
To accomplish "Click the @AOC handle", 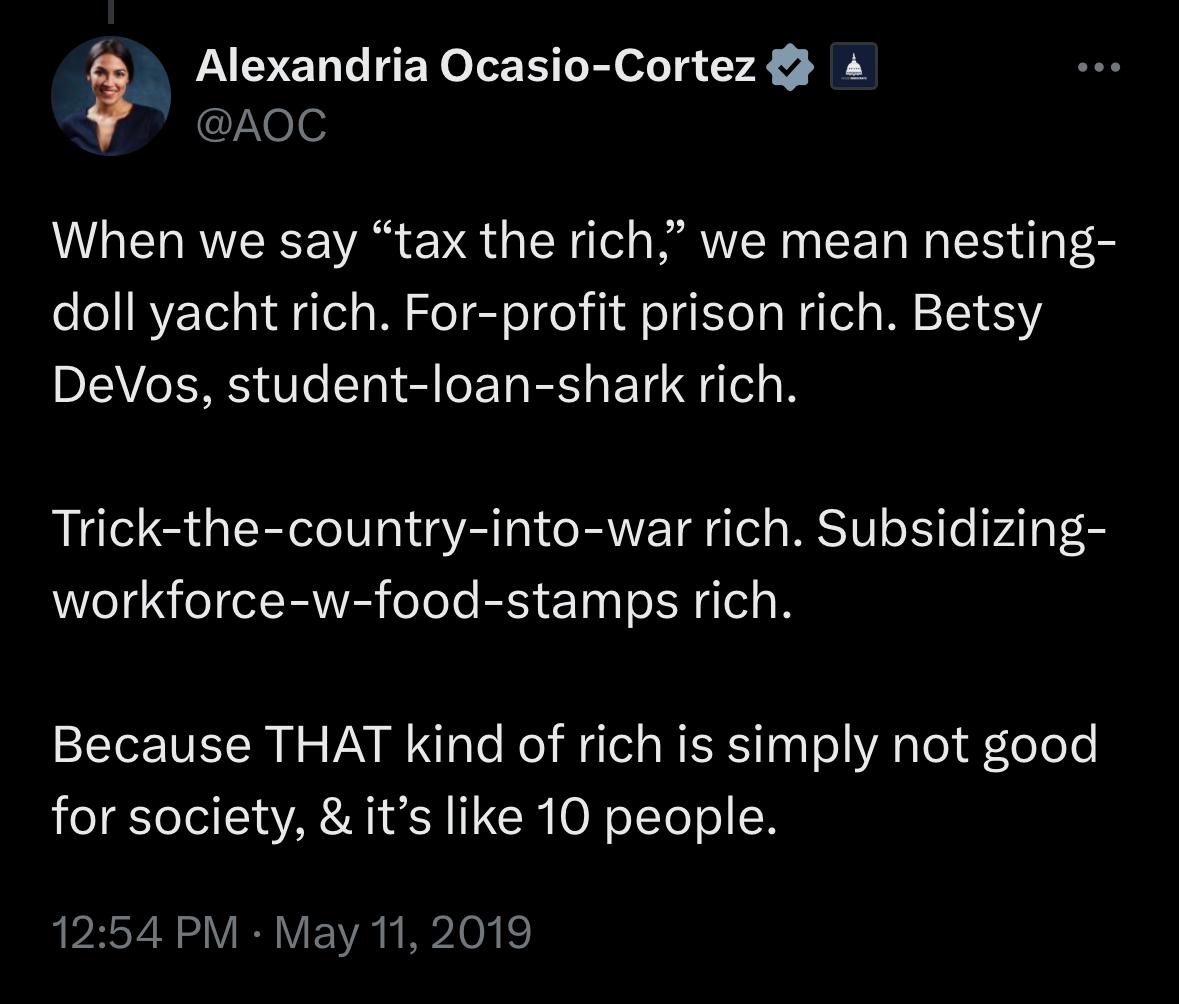I will tap(262, 125).
